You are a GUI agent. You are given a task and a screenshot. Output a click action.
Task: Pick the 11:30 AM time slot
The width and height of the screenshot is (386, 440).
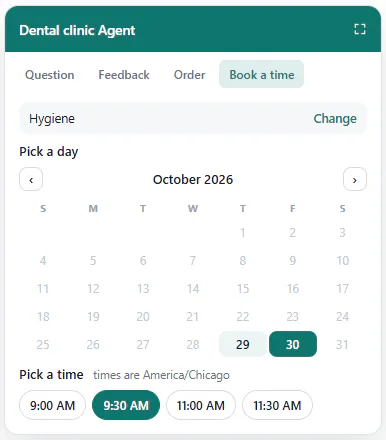(x=277, y=405)
